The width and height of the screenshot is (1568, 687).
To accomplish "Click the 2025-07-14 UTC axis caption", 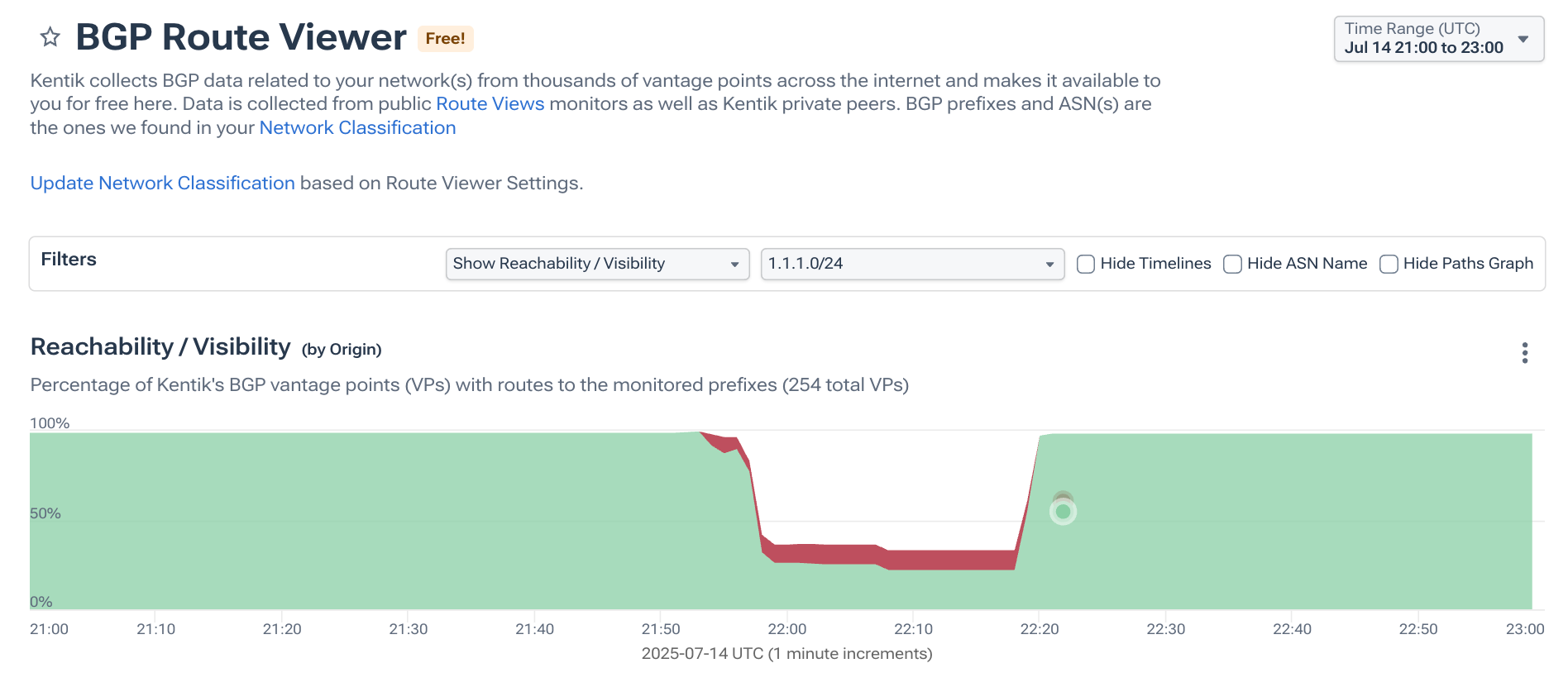I will click(786, 654).
